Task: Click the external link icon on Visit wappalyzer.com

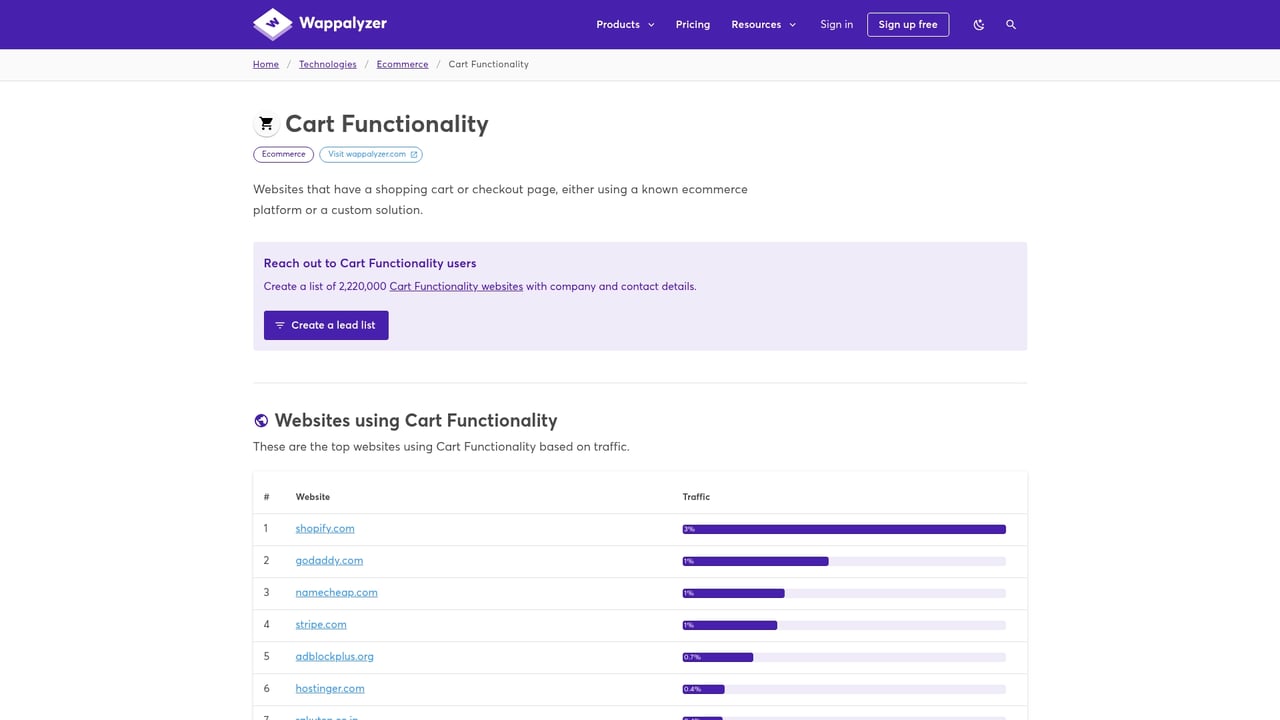Action: (x=413, y=154)
